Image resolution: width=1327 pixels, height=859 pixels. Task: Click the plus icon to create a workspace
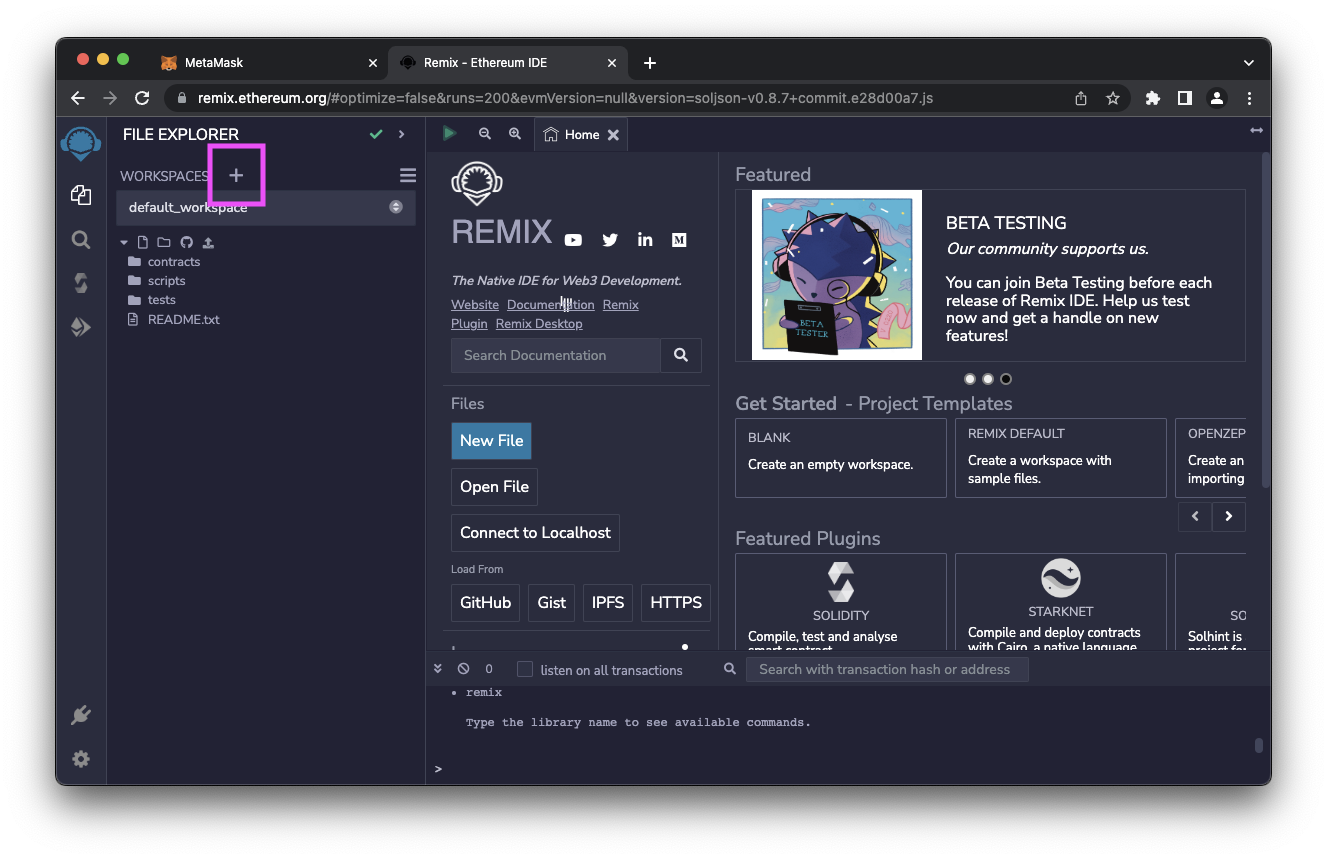236,175
